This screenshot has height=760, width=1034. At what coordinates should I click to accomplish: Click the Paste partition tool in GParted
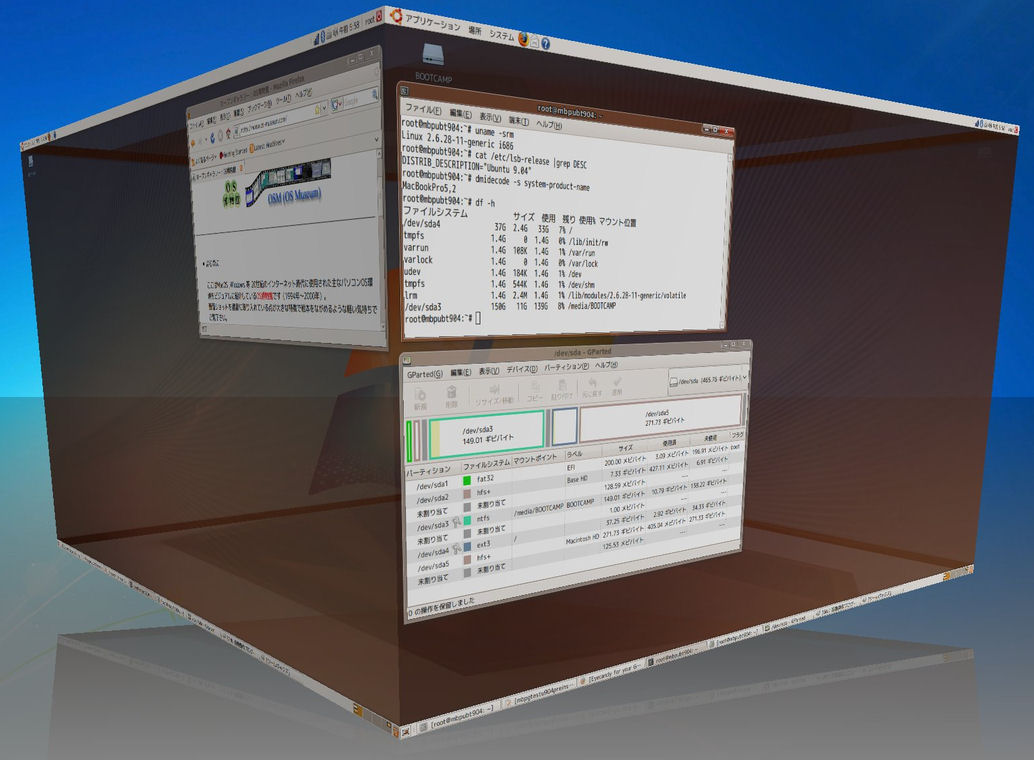561,389
